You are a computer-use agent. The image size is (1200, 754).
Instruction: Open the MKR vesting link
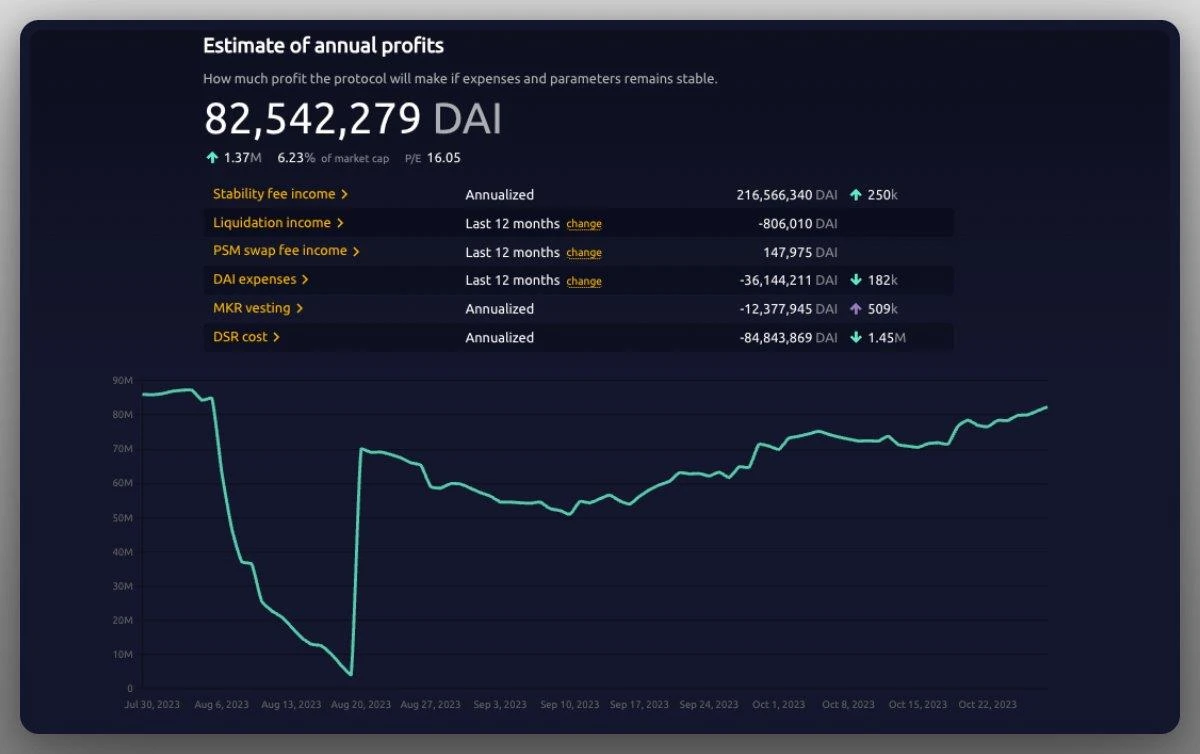[x=251, y=308]
